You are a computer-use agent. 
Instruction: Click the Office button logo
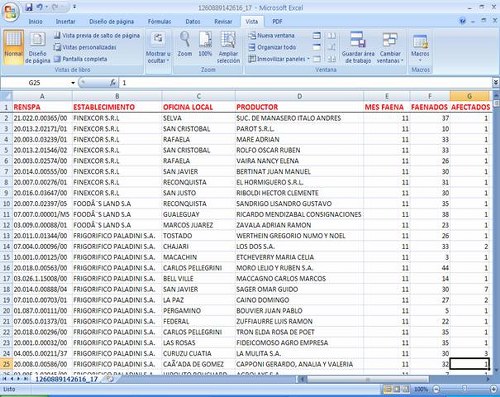pyautogui.click(x=10, y=12)
